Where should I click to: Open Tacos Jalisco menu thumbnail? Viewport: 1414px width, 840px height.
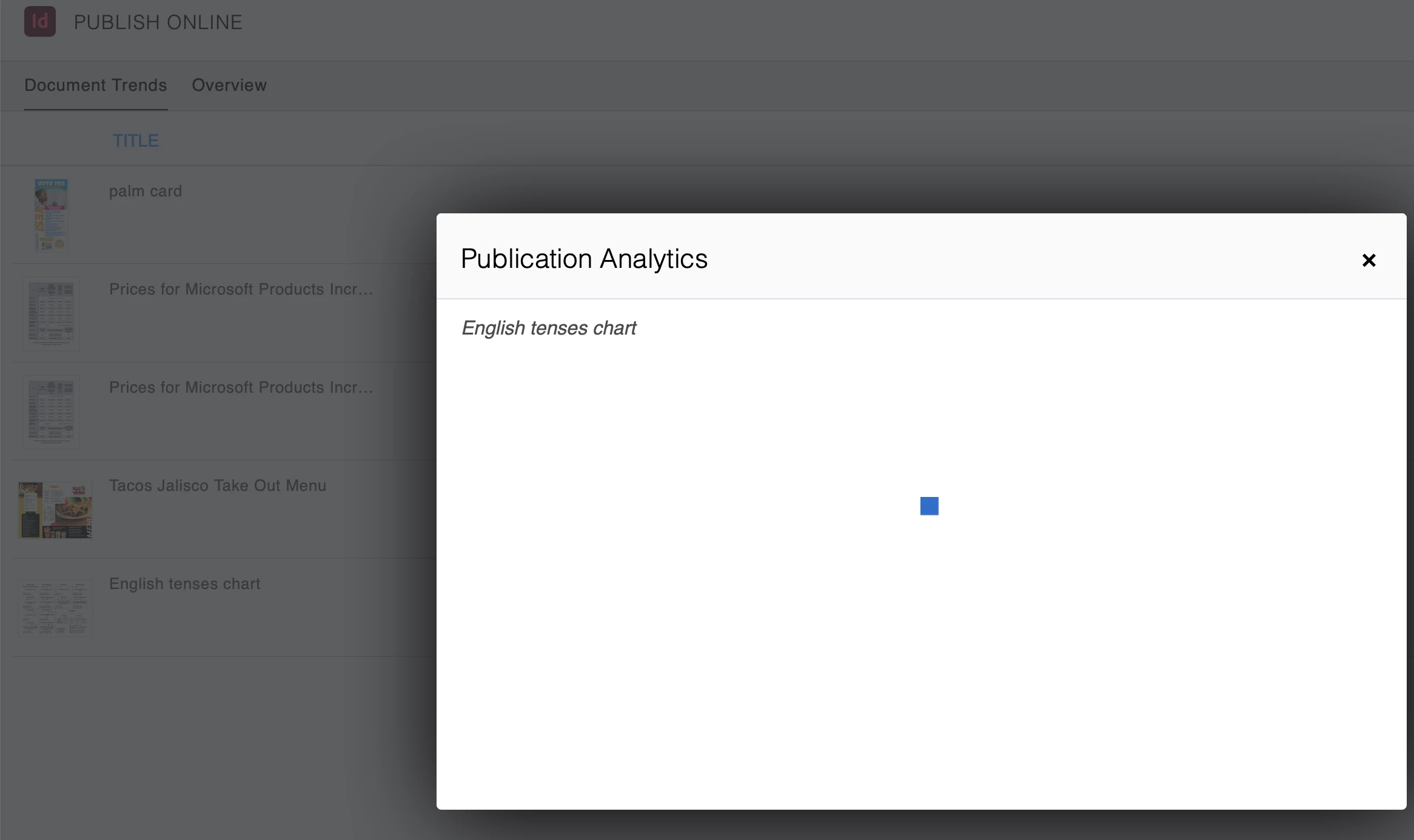pos(55,510)
